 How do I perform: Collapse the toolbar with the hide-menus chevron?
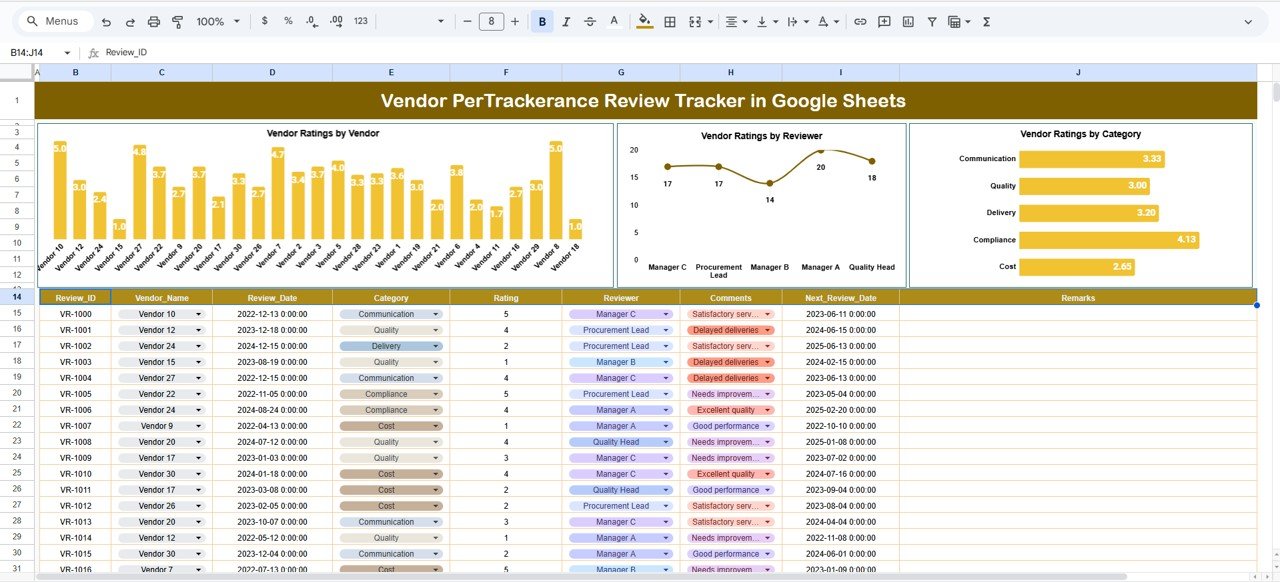click(1247, 20)
